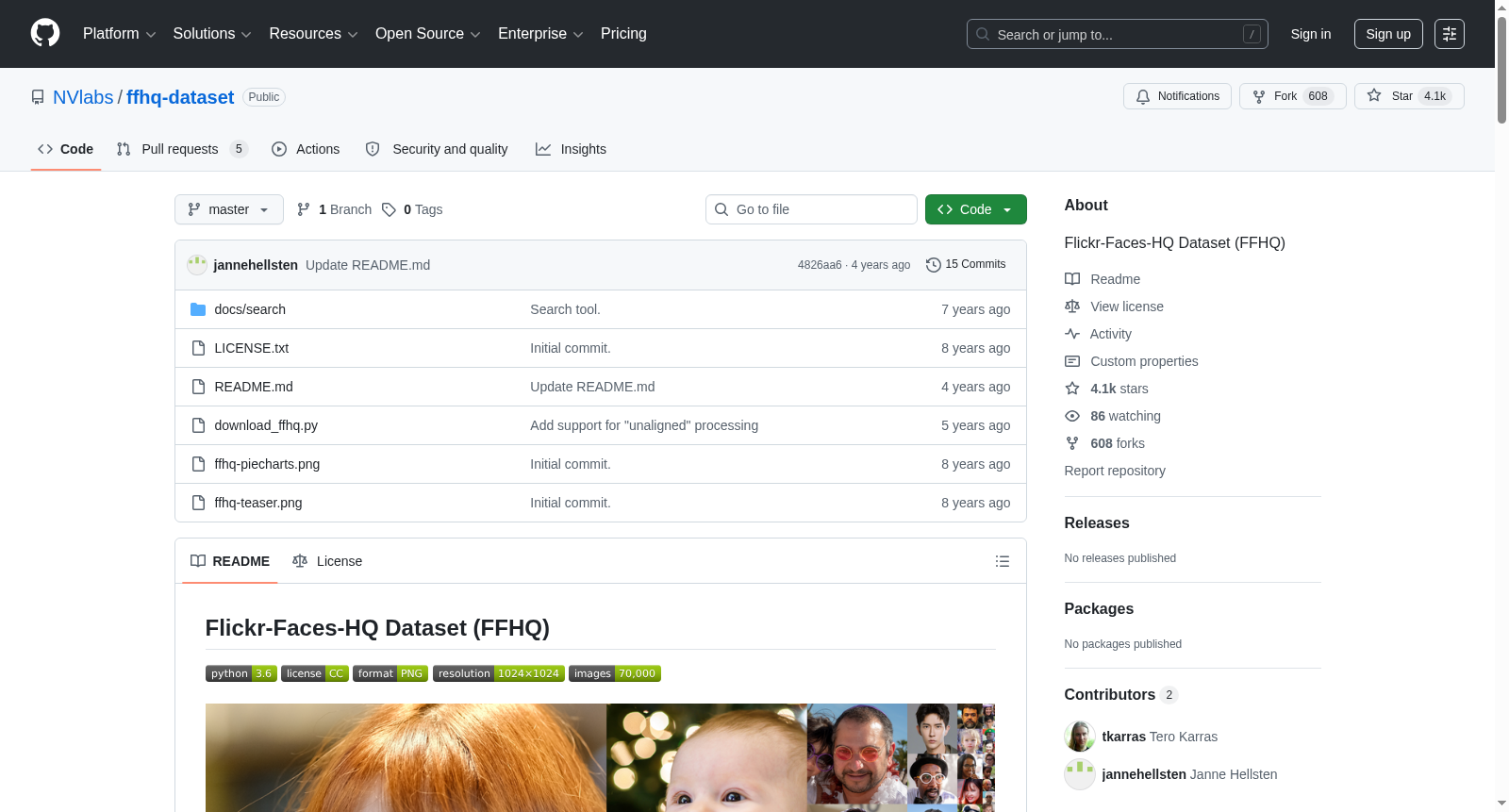The width and height of the screenshot is (1509, 812).
Task: Click the images 70,000 badge
Action: click(x=615, y=673)
